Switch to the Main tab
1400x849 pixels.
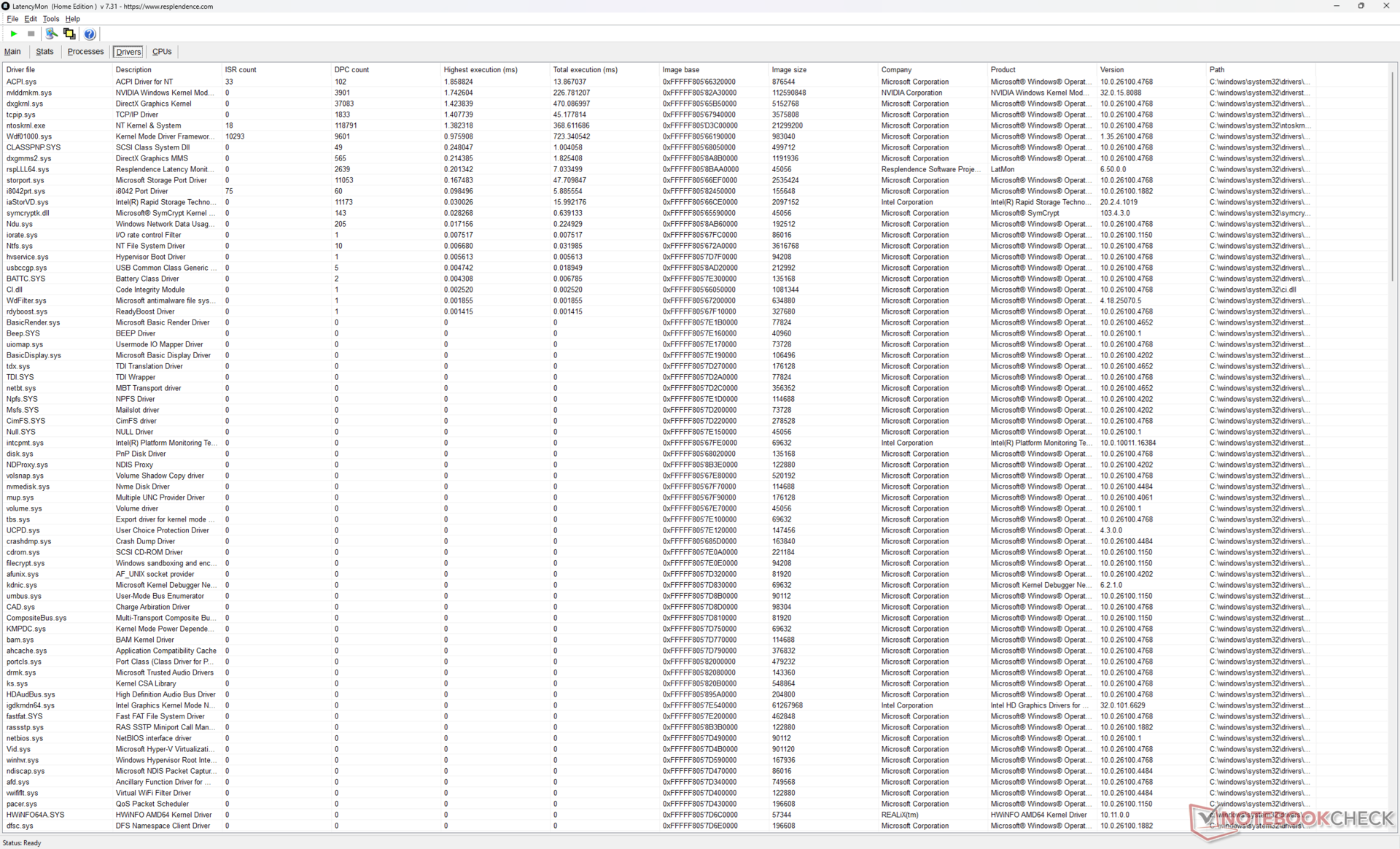click(x=12, y=52)
